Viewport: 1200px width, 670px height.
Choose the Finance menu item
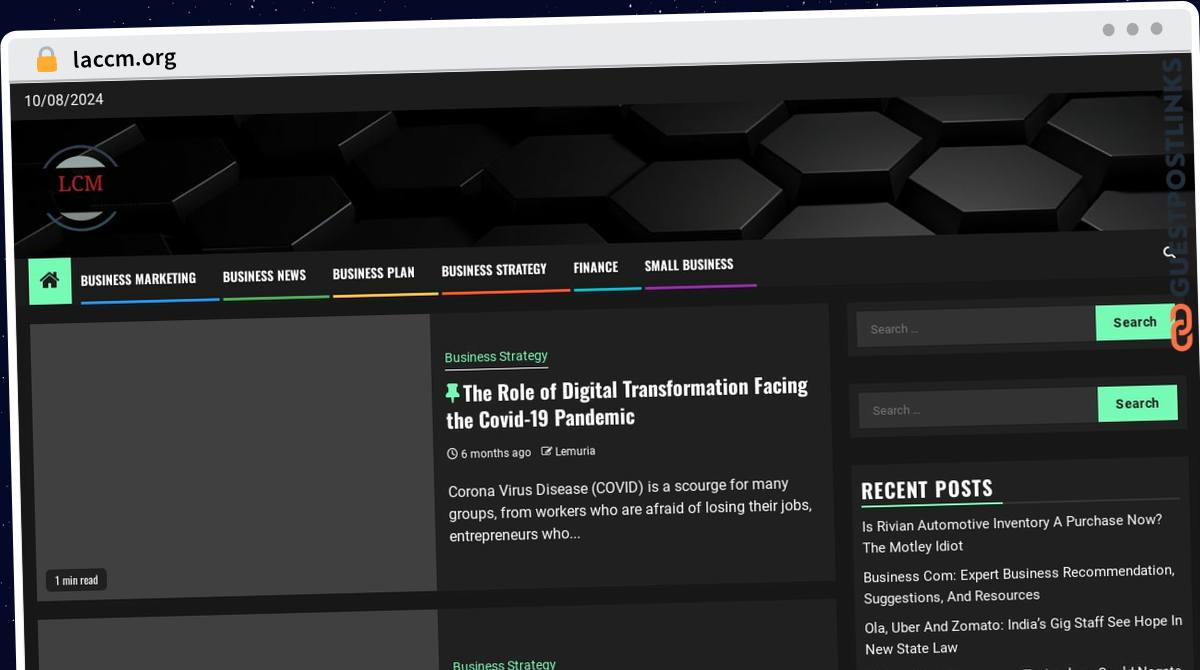(x=596, y=267)
